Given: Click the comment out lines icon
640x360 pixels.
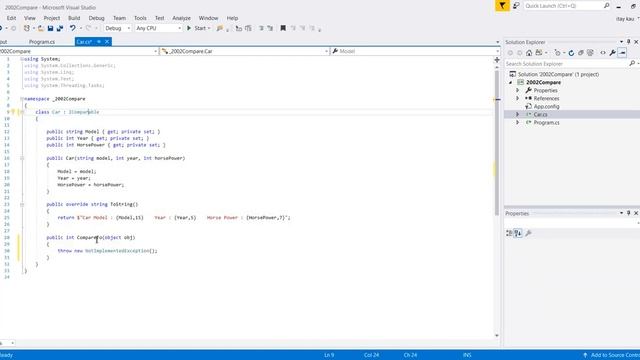Looking at the screenshot, I should click(x=261, y=28).
